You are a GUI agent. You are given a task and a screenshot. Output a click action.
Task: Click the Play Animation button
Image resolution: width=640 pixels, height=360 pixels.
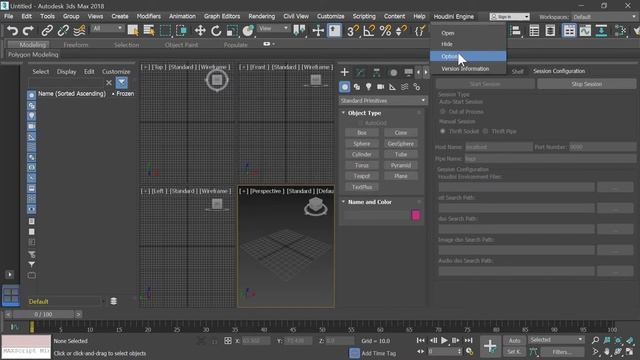pos(444,340)
